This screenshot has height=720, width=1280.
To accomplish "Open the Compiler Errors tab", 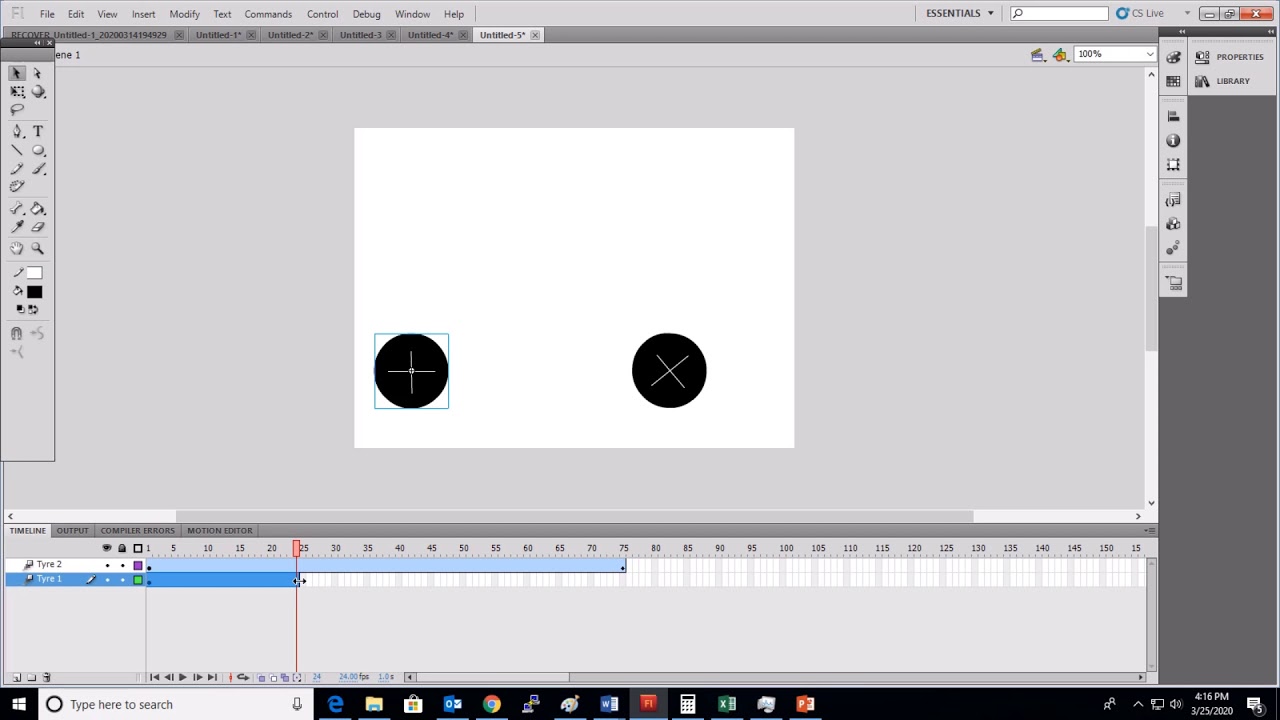I will tap(137, 531).
